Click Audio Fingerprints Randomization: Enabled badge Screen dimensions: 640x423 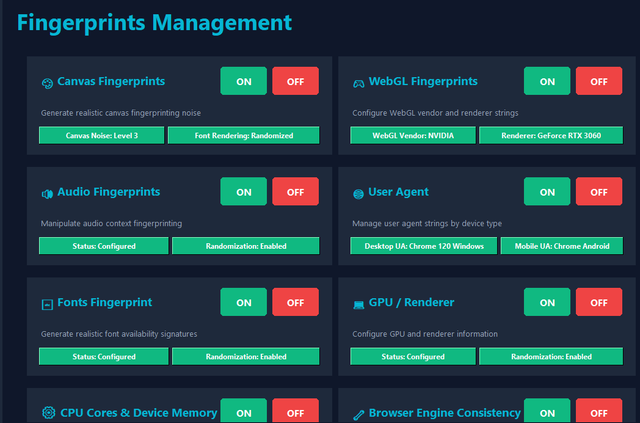tap(246, 246)
